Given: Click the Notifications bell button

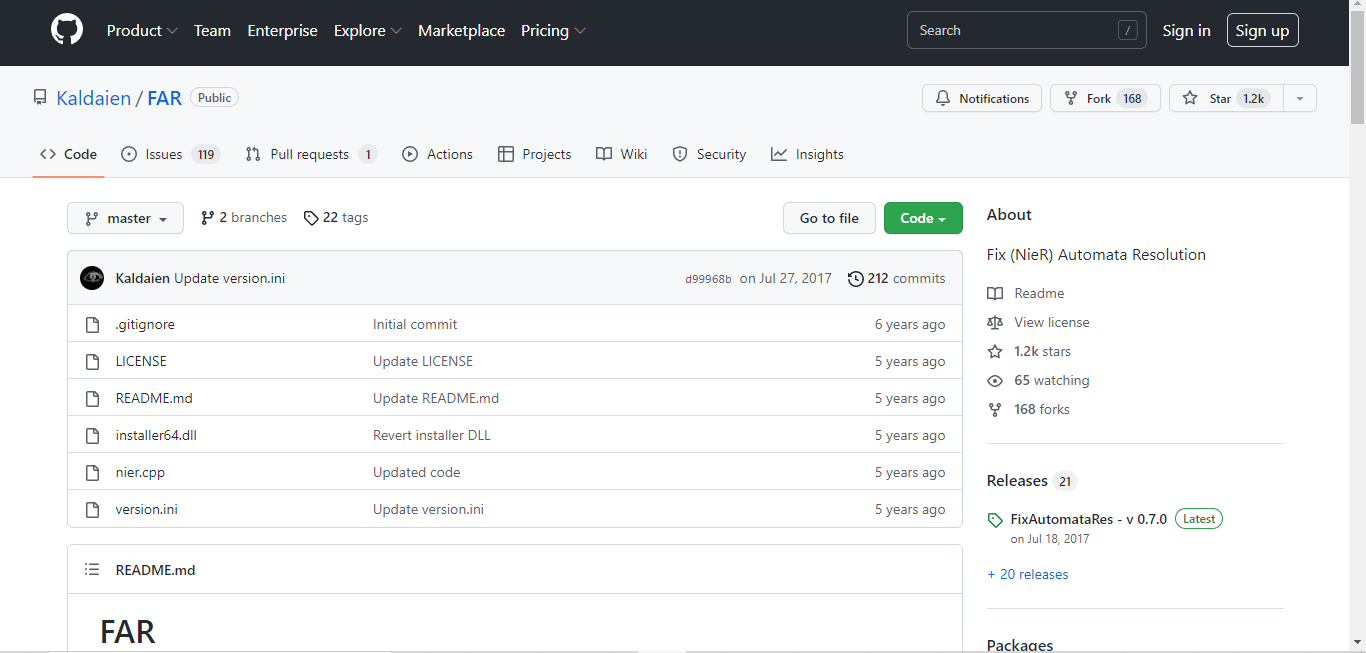Looking at the screenshot, I should click(981, 98).
